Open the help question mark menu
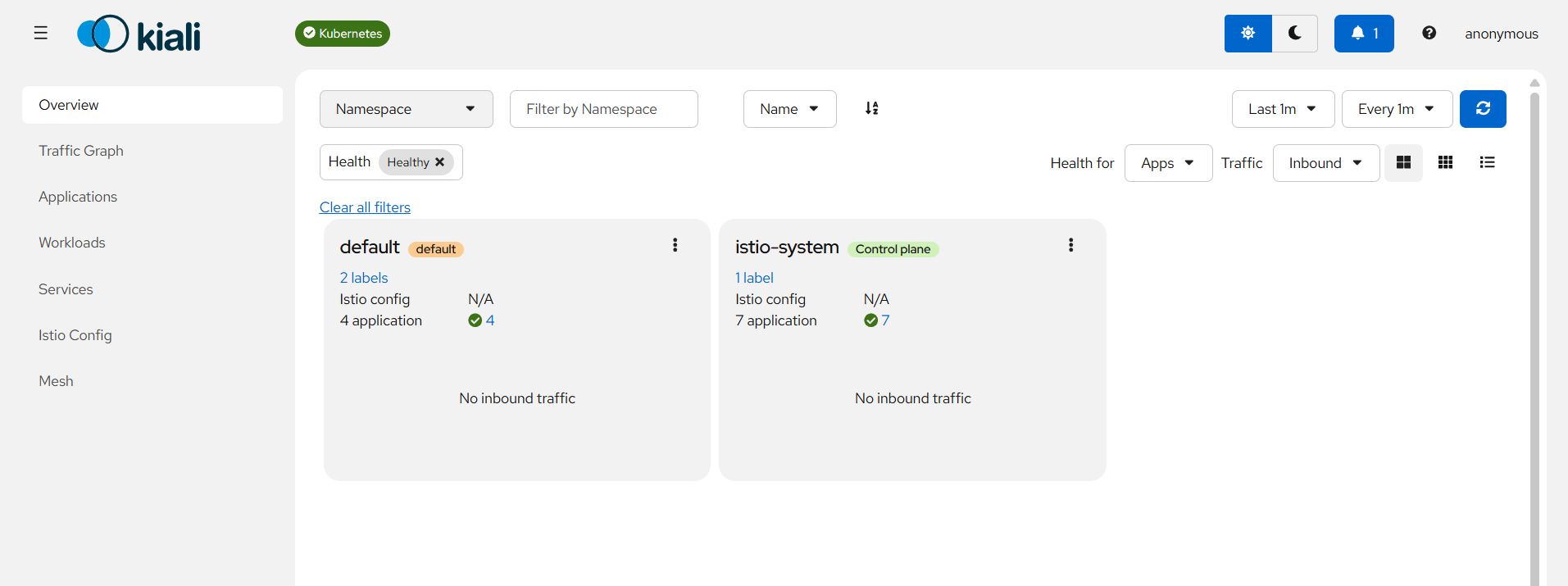This screenshot has height=586, width=1568. pyautogui.click(x=1429, y=33)
